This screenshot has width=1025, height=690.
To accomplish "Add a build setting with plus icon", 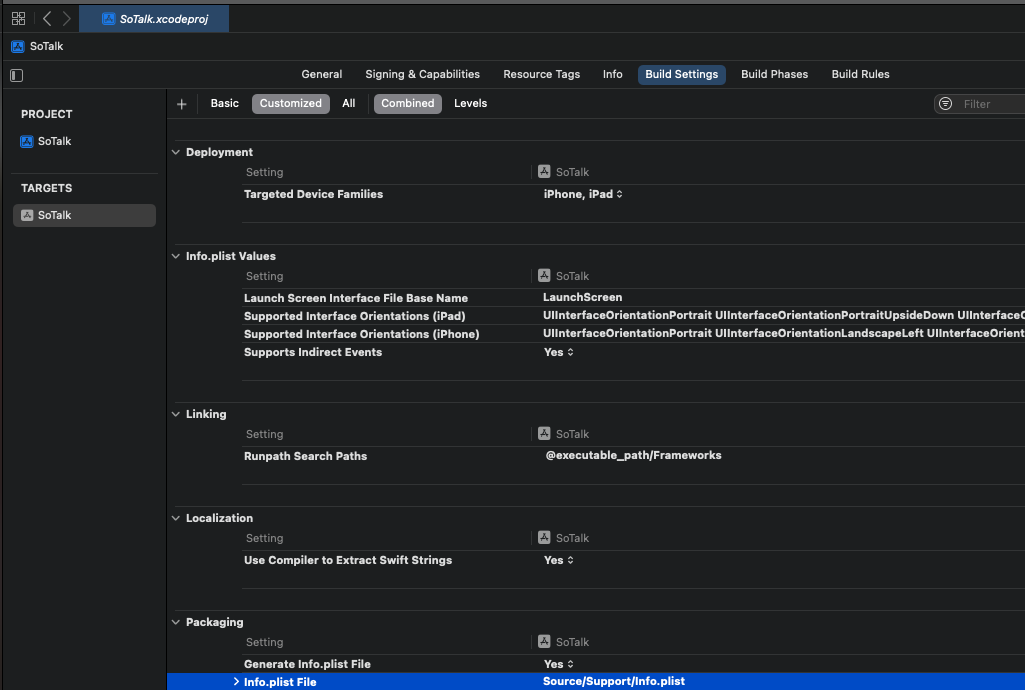I will click(x=182, y=104).
